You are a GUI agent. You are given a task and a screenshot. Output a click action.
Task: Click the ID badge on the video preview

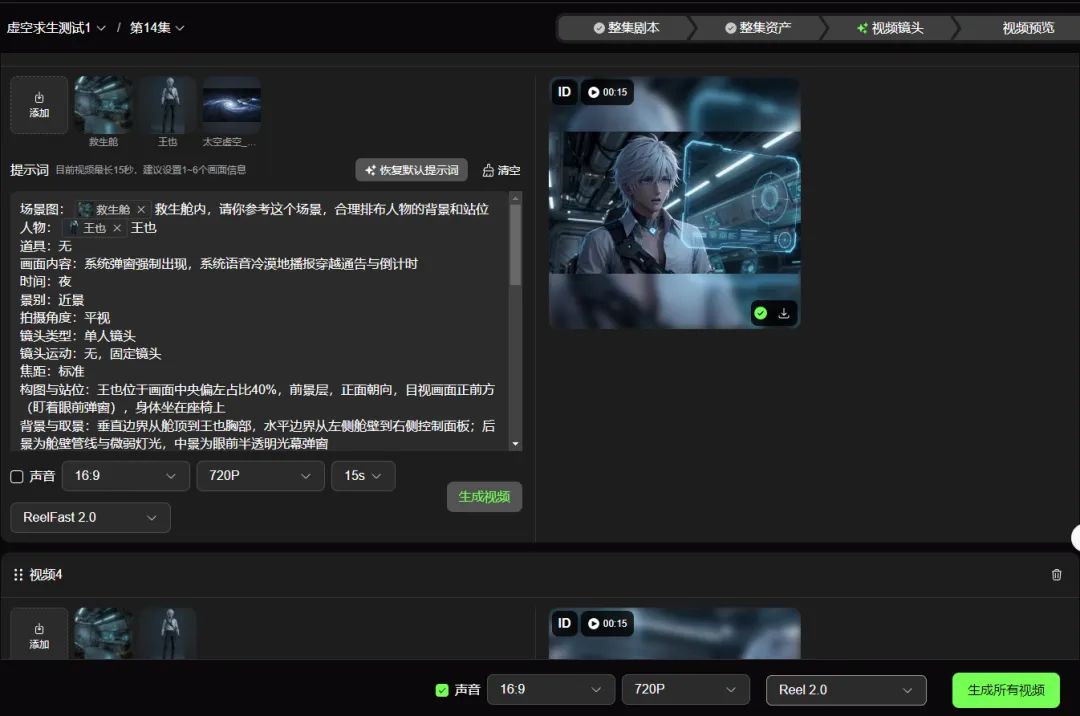tap(564, 91)
